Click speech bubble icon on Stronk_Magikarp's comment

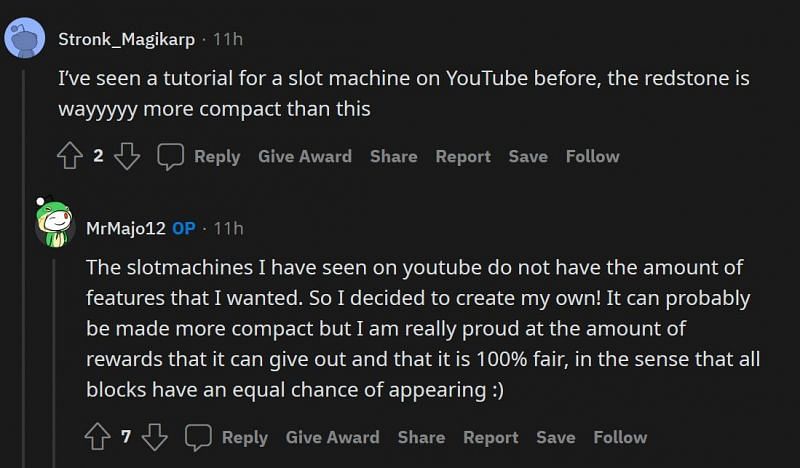pyautogui.click(x=171, y=156)
